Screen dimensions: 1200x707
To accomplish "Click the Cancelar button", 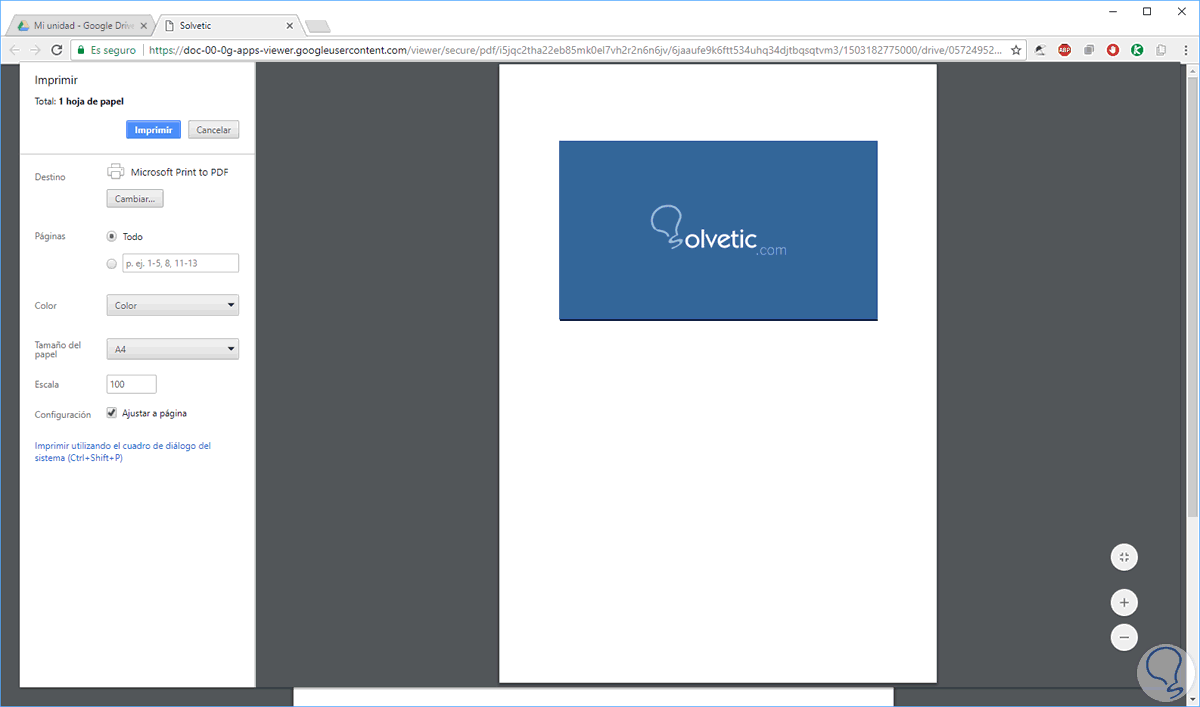I will click(x=213, y=130).
